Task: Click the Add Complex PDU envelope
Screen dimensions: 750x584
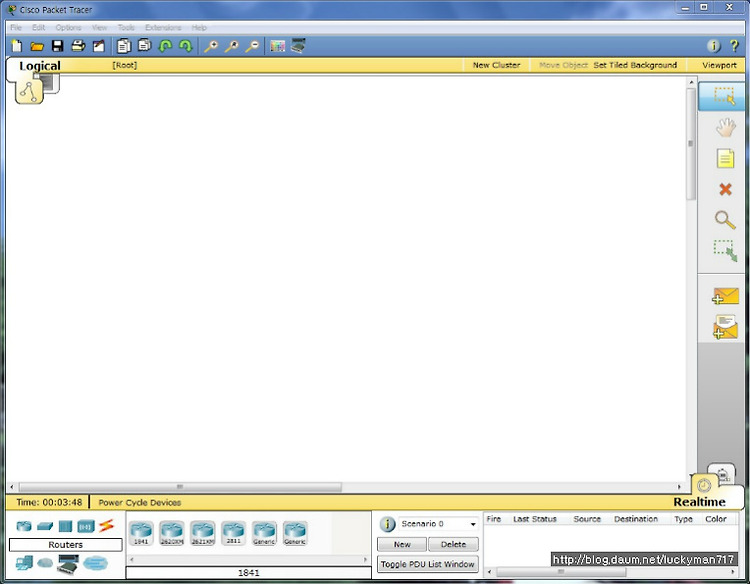Action: (x=726, y=327)
